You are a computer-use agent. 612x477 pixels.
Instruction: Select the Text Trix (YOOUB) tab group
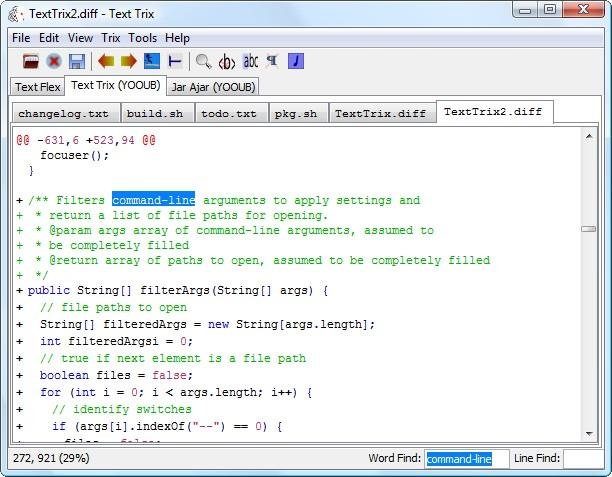coord(116,85)
